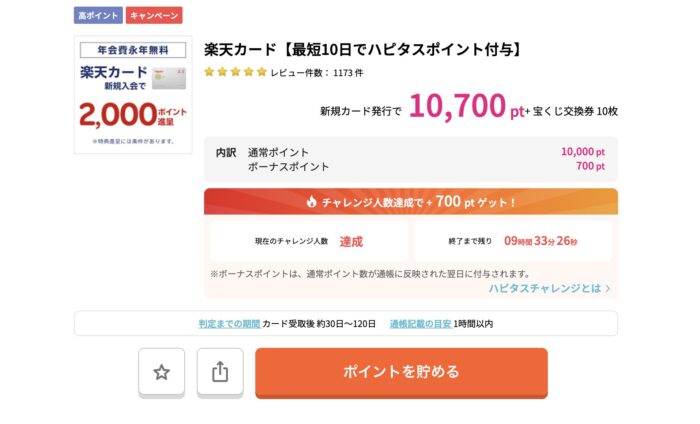The height and width of the screenshot is (424, 700).
Task: Click the chevron after ハピタスチャレンジとは
Action: click(x=608, y=288)
